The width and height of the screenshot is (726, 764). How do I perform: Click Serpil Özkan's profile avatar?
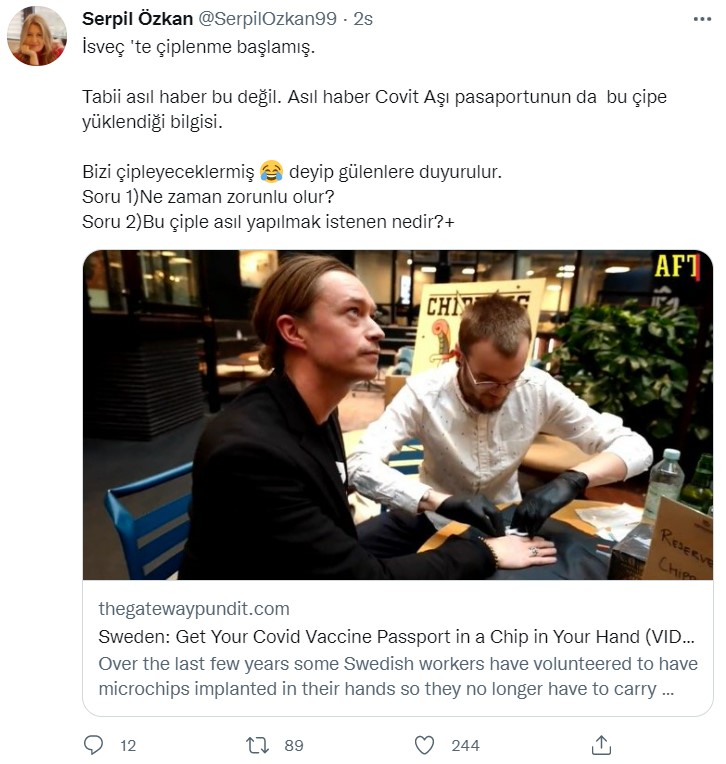coord(37,36)
